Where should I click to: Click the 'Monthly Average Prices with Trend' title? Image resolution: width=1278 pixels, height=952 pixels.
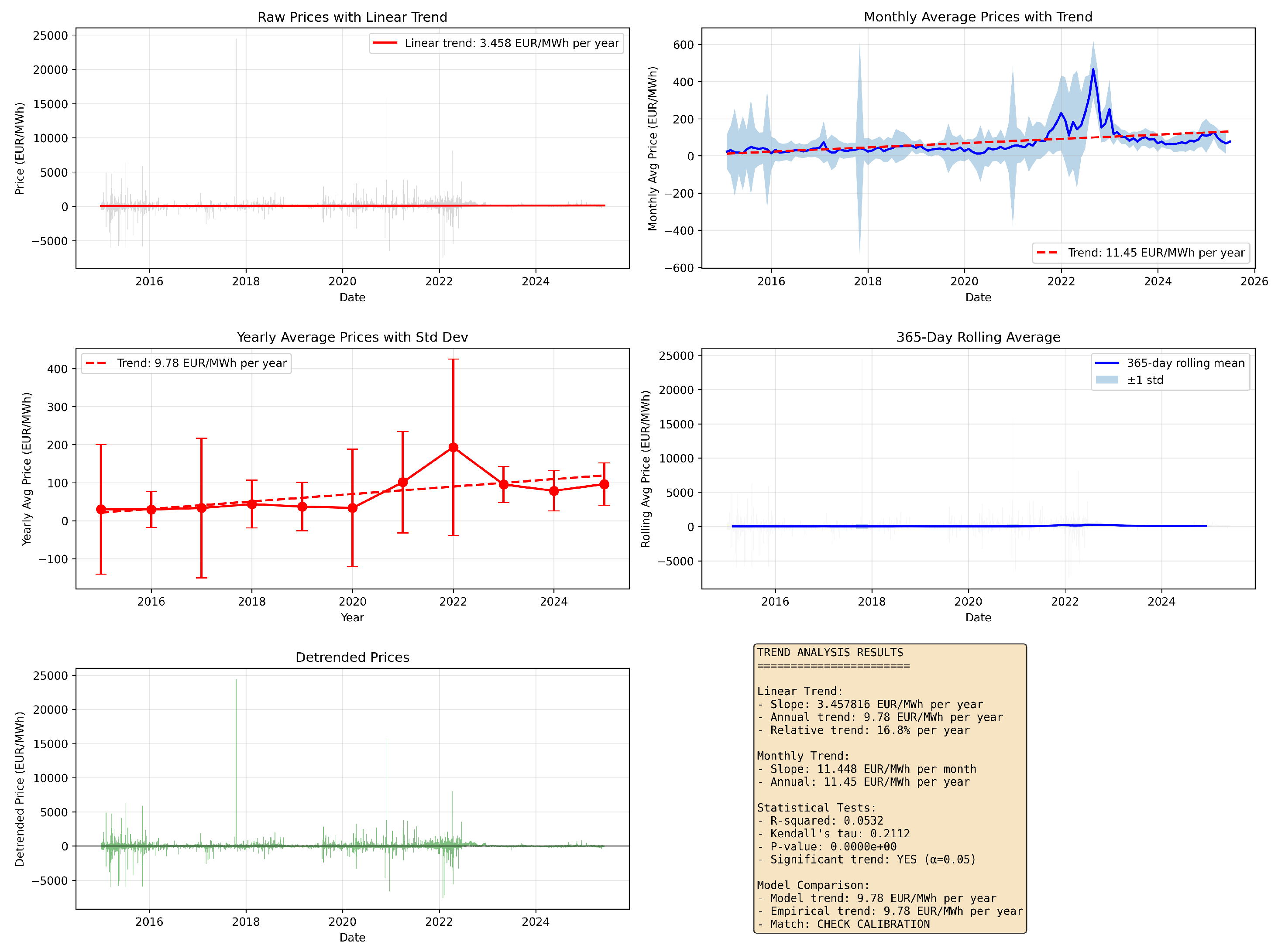pos(978,17)
